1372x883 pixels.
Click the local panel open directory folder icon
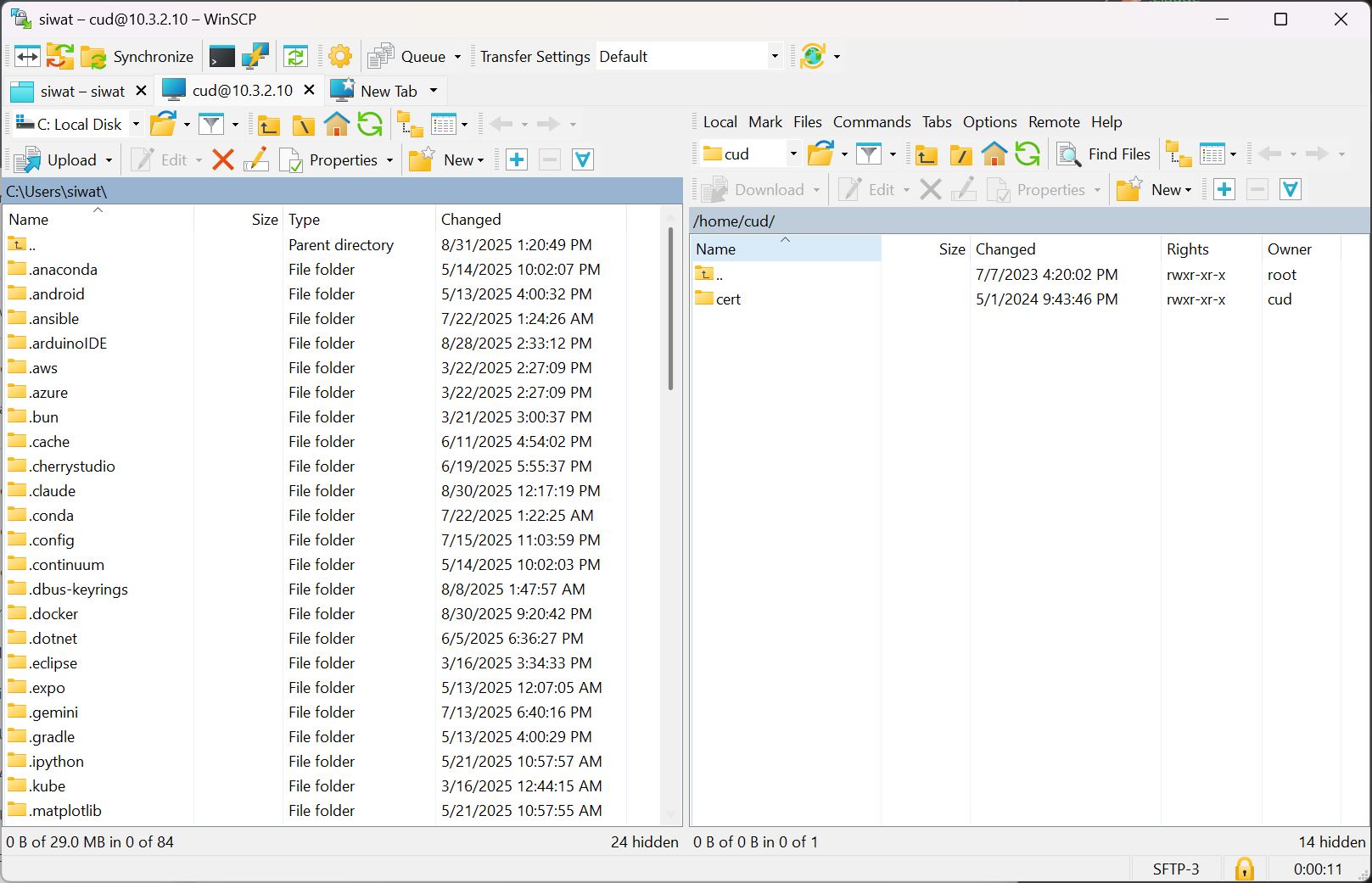click(x=163, y=125)
